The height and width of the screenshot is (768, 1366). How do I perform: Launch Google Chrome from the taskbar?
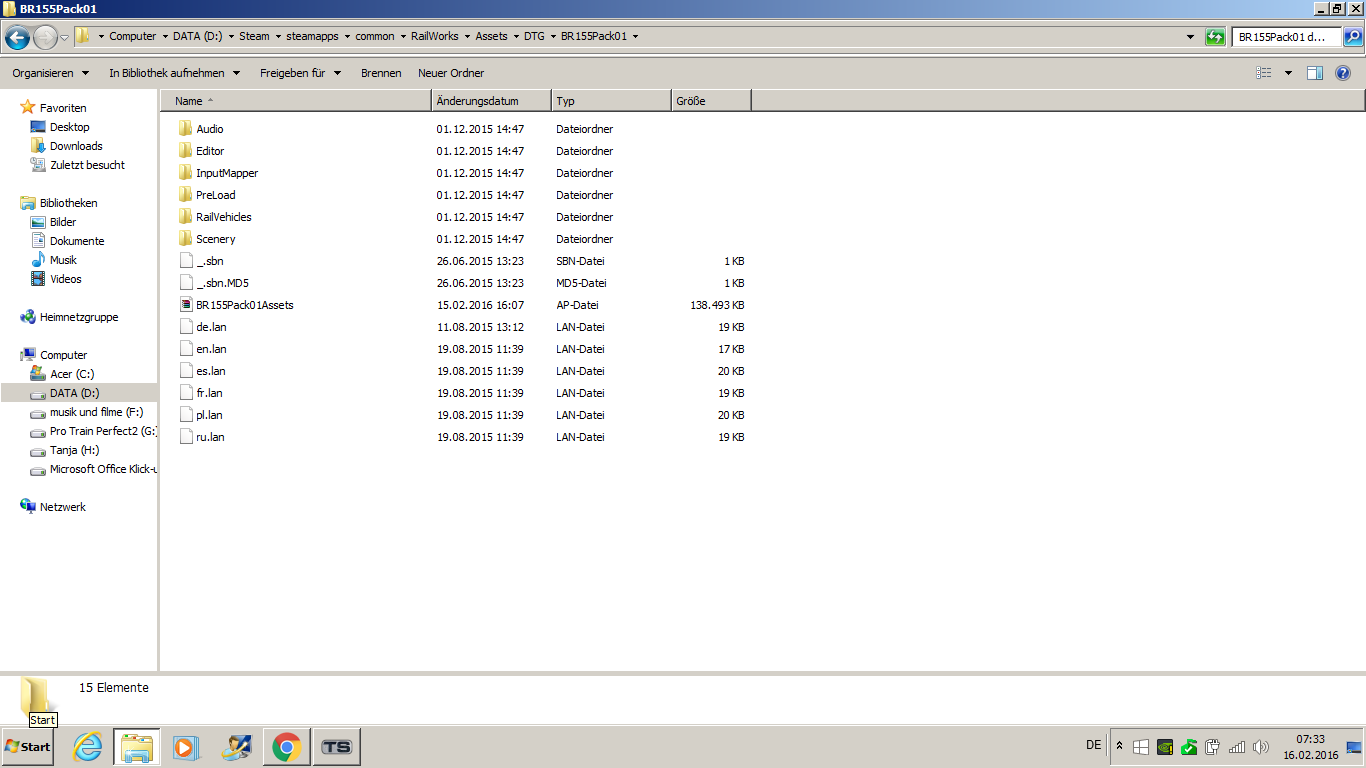pyautogui.click(x=287, y=747)
